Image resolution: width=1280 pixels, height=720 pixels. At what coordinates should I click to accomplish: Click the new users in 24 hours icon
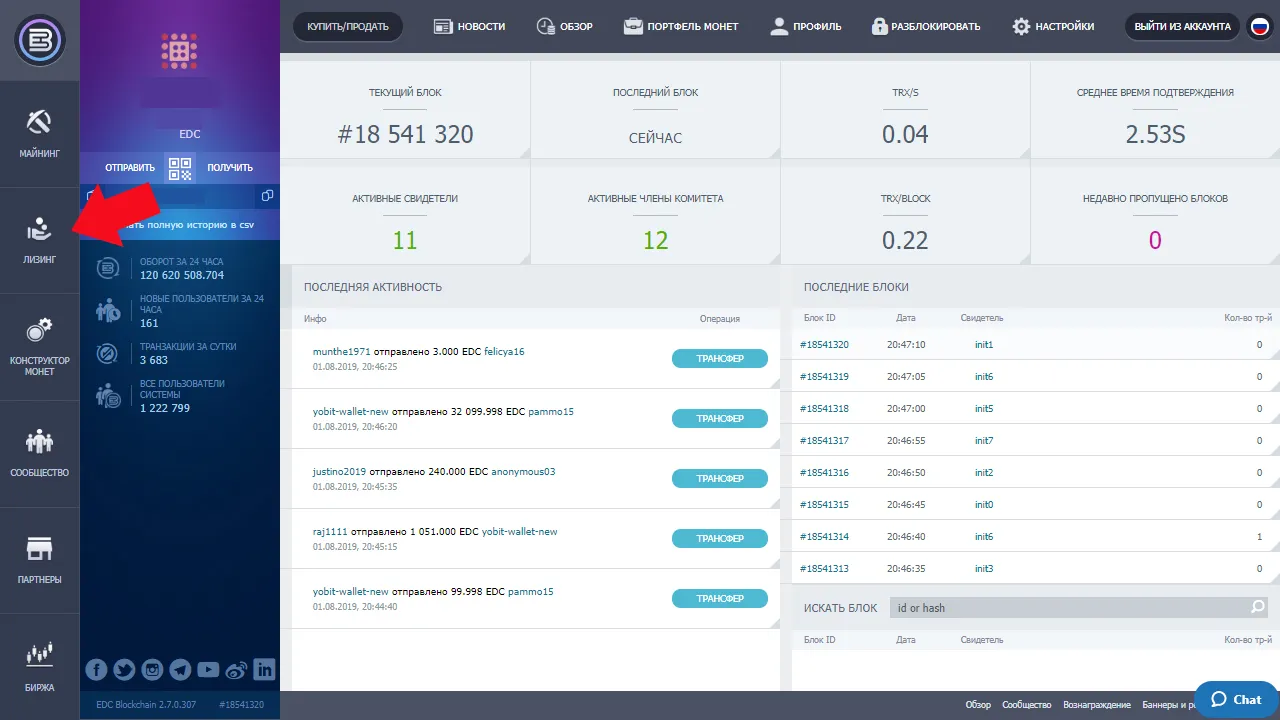click(x=107, y=310)
